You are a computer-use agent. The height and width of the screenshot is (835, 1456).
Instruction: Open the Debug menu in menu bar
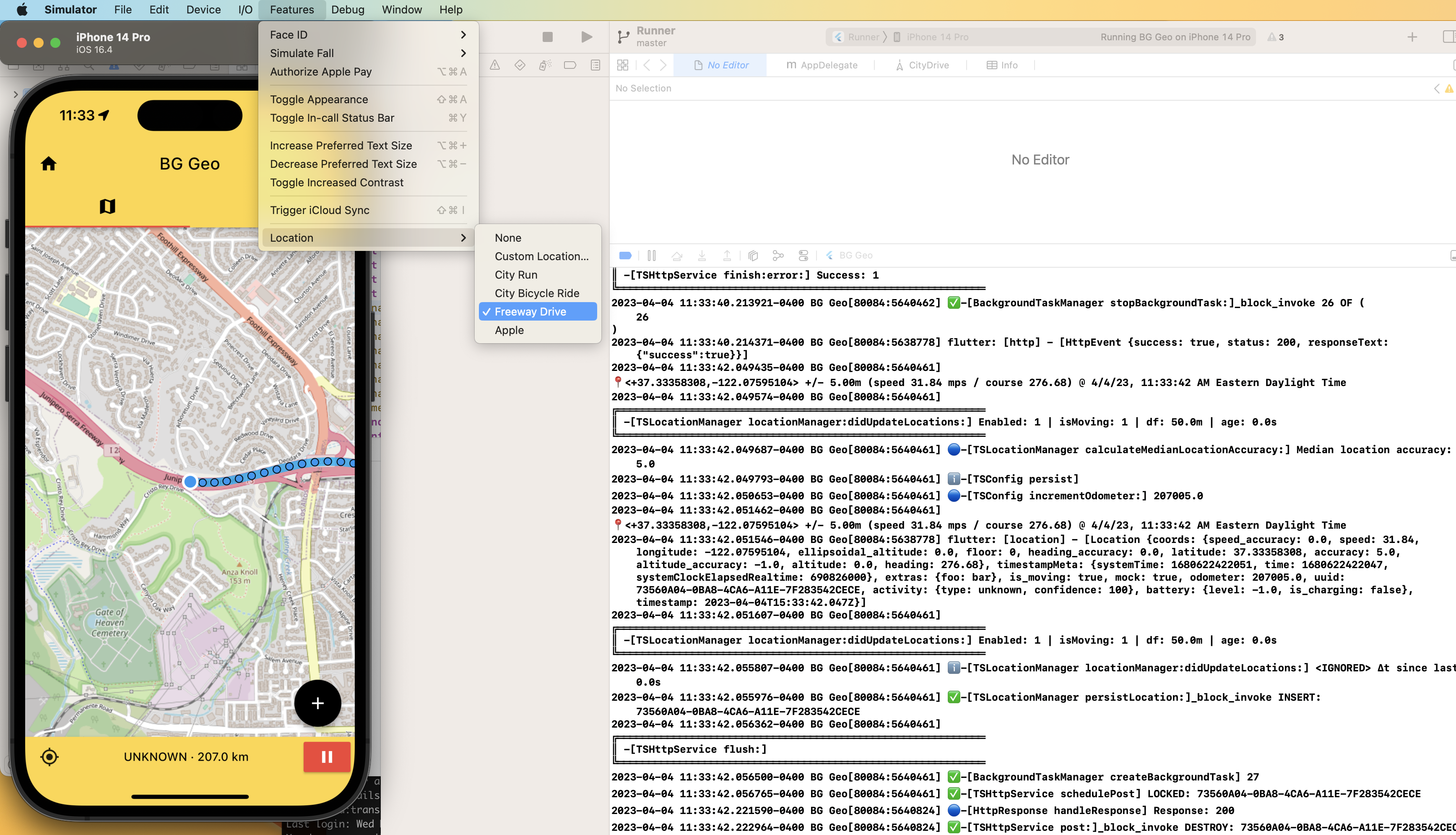coord(347,10)
